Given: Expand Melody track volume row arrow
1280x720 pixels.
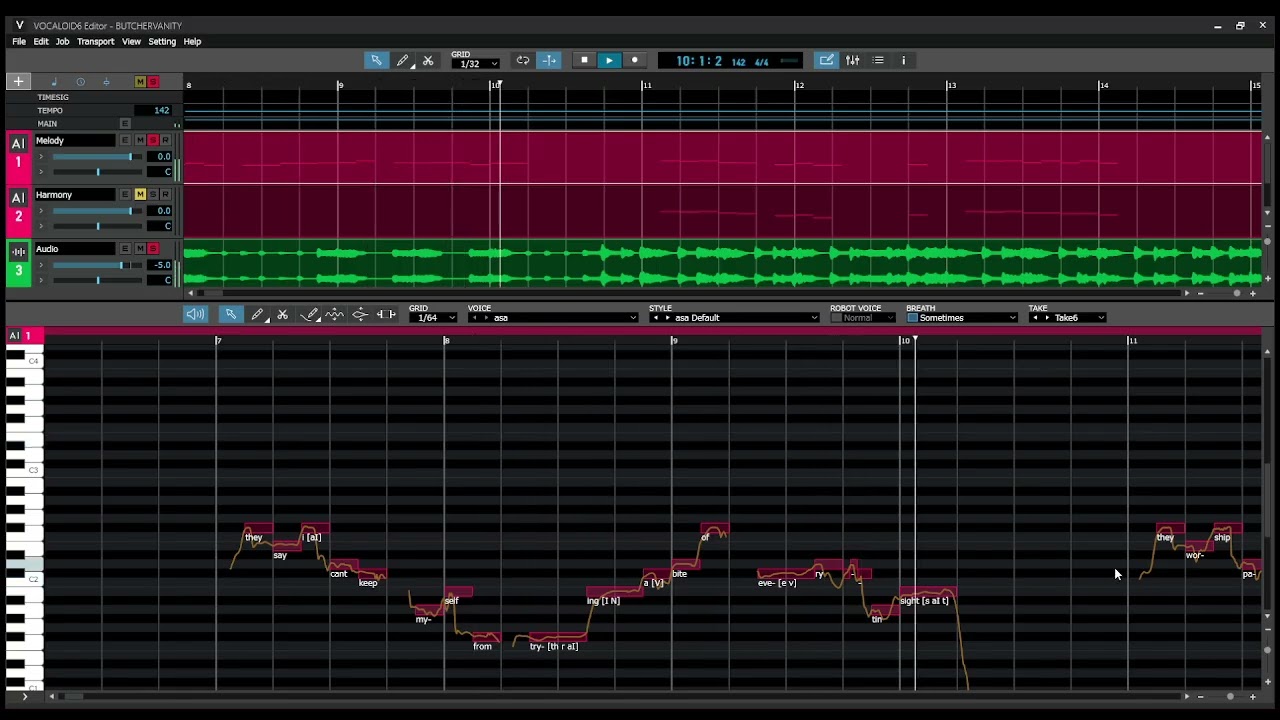Looking at the screenshot, I should tap(41, 157).
